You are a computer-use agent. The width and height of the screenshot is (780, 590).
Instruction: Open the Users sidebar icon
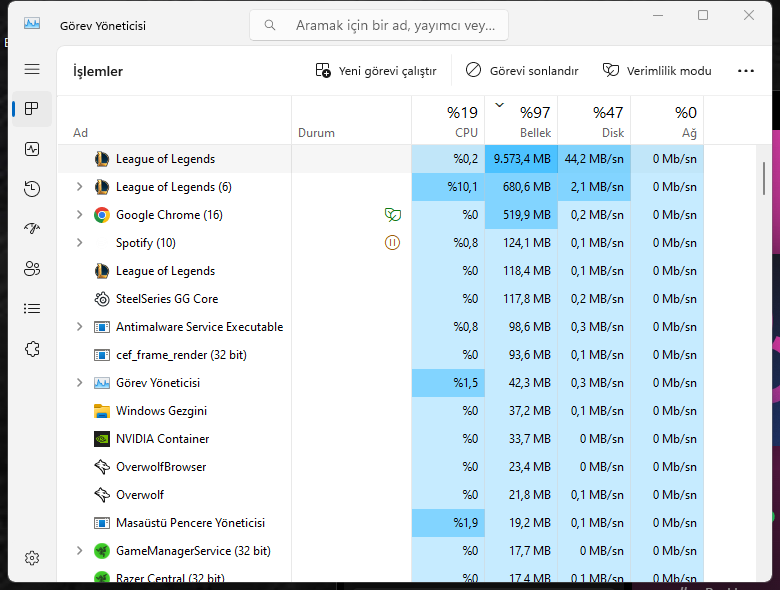tap(32, 269)
